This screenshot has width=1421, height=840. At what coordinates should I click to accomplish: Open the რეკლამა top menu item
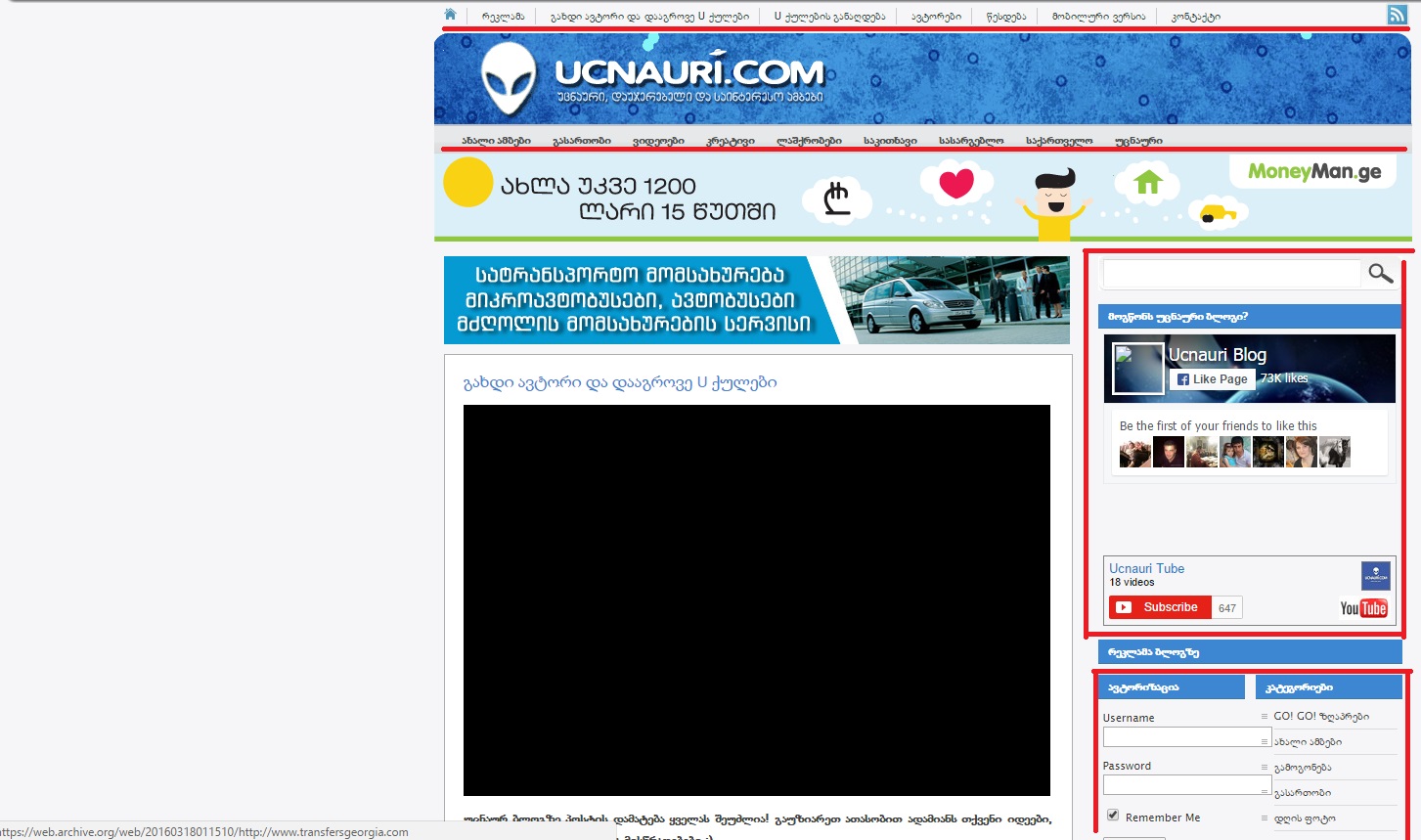point(503,17)
